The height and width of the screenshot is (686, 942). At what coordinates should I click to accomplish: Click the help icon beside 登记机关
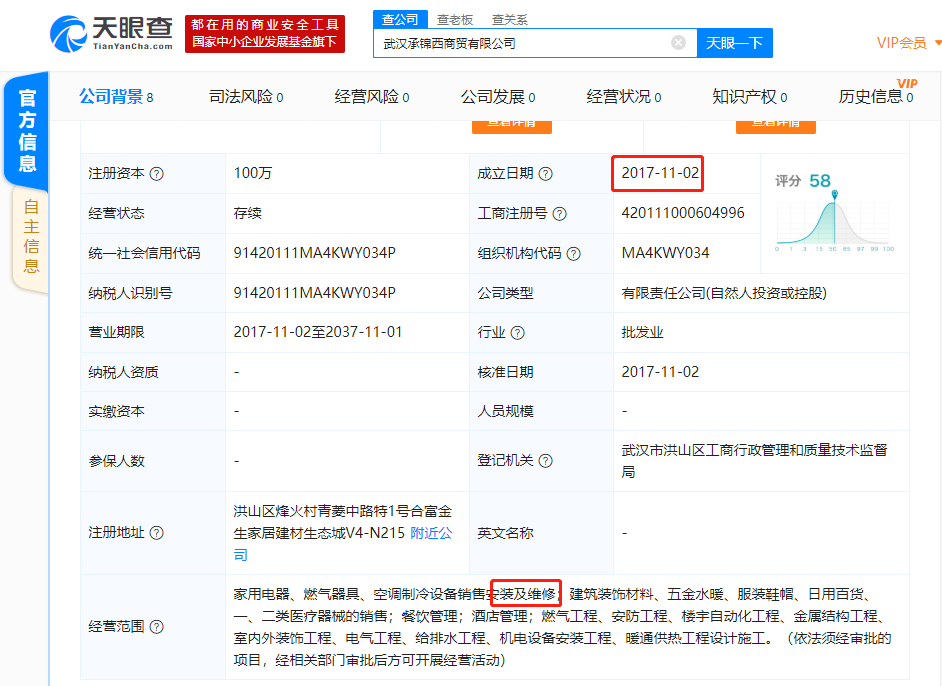coord(546,463)
